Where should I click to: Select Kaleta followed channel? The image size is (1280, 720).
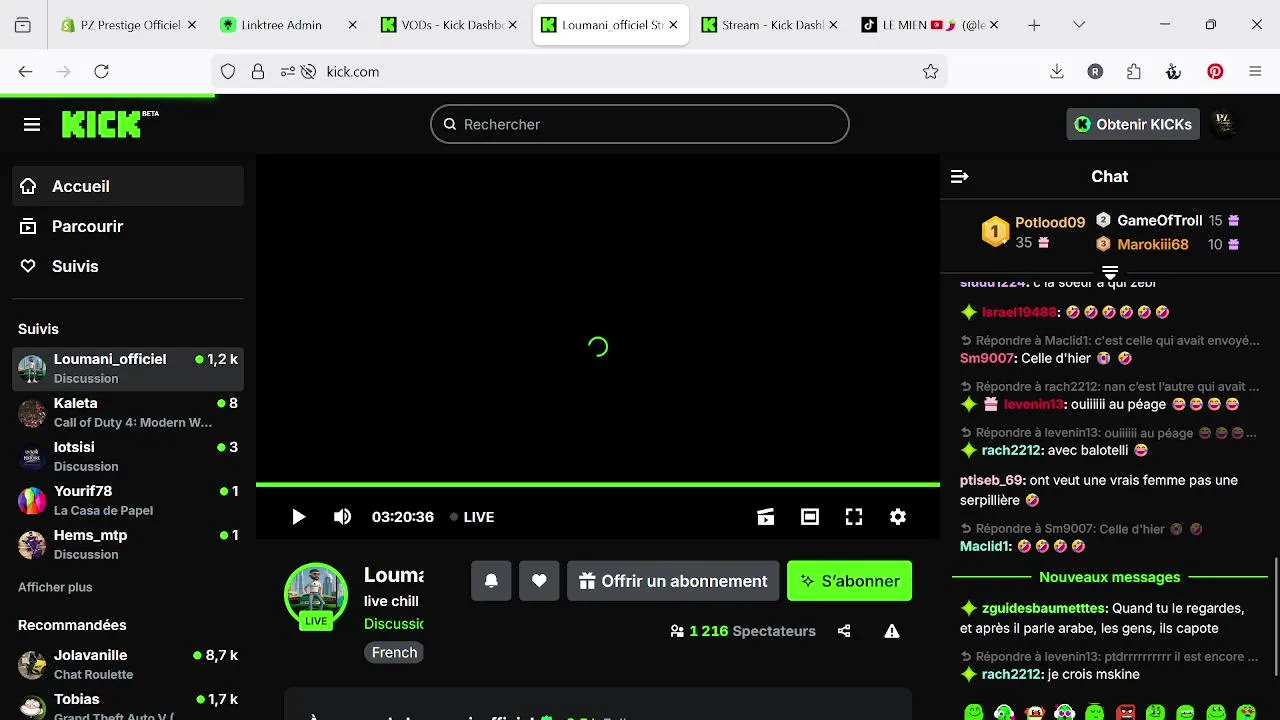128,412
